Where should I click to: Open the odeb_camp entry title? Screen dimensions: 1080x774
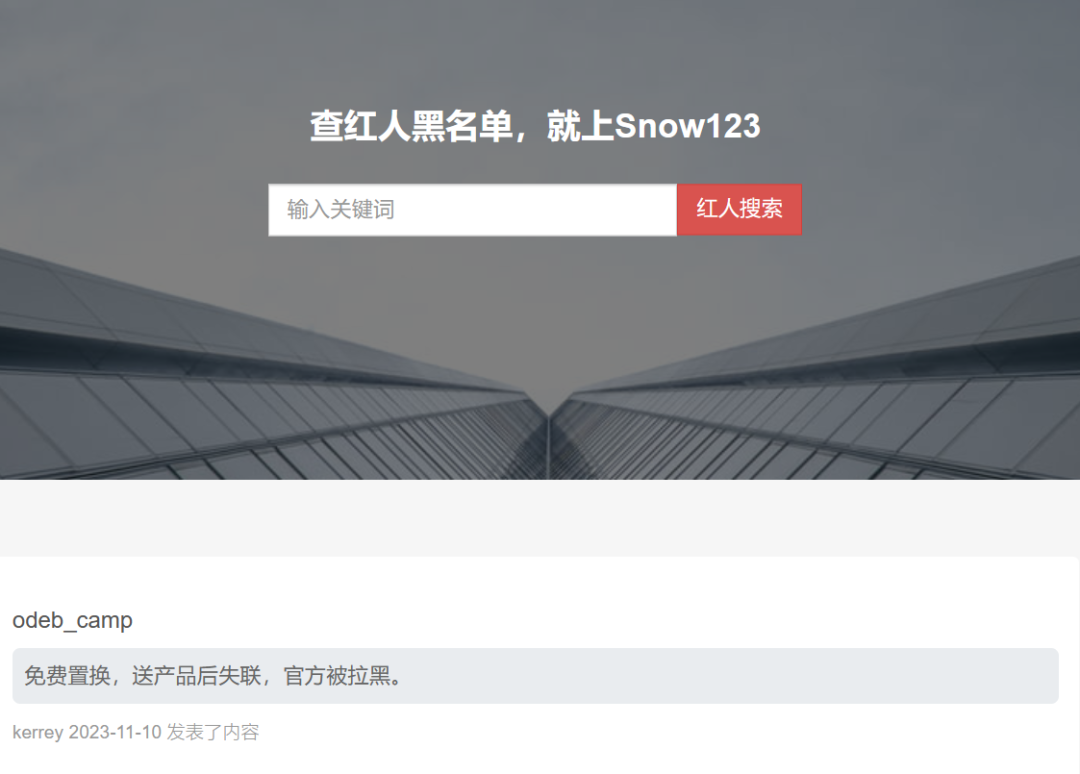(x=72, y=620)
